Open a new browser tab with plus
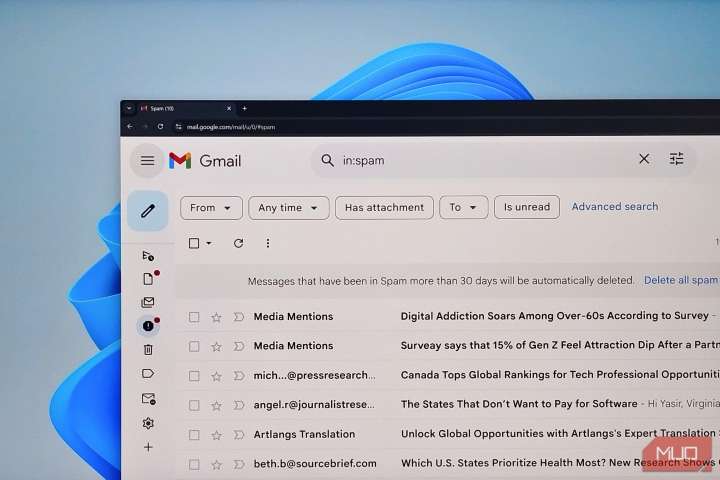The width and height of the screenshot is (720, 480). [x=244, y=108]
